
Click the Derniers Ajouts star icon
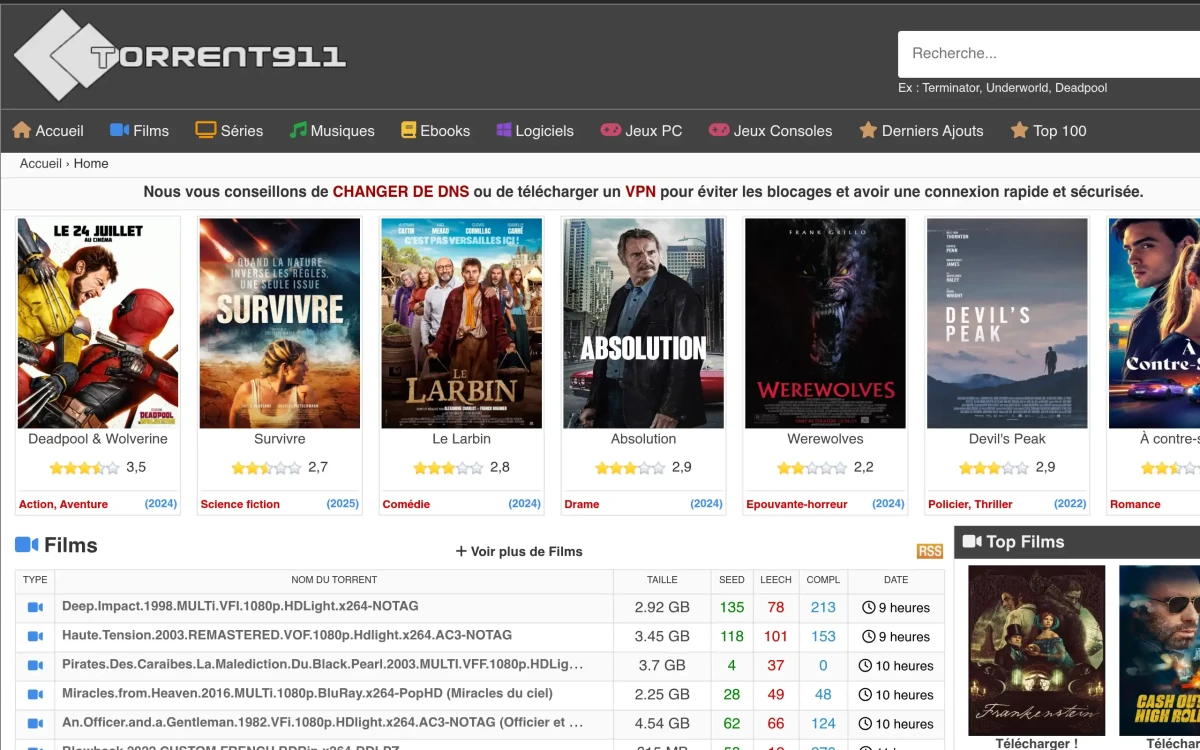tap(868, 130)
